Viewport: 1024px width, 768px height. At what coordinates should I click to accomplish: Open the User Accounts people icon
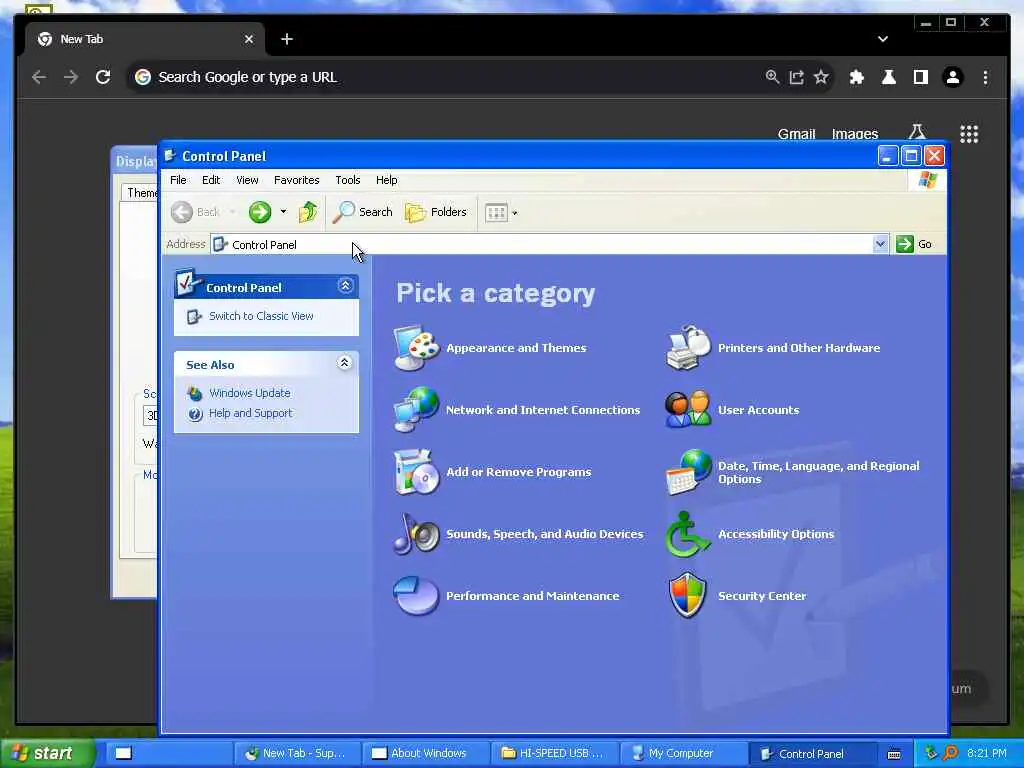[688, 409]
